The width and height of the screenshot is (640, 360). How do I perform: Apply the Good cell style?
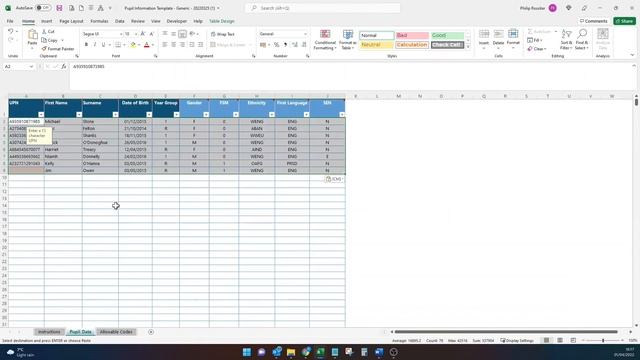(x=447, y=36)
